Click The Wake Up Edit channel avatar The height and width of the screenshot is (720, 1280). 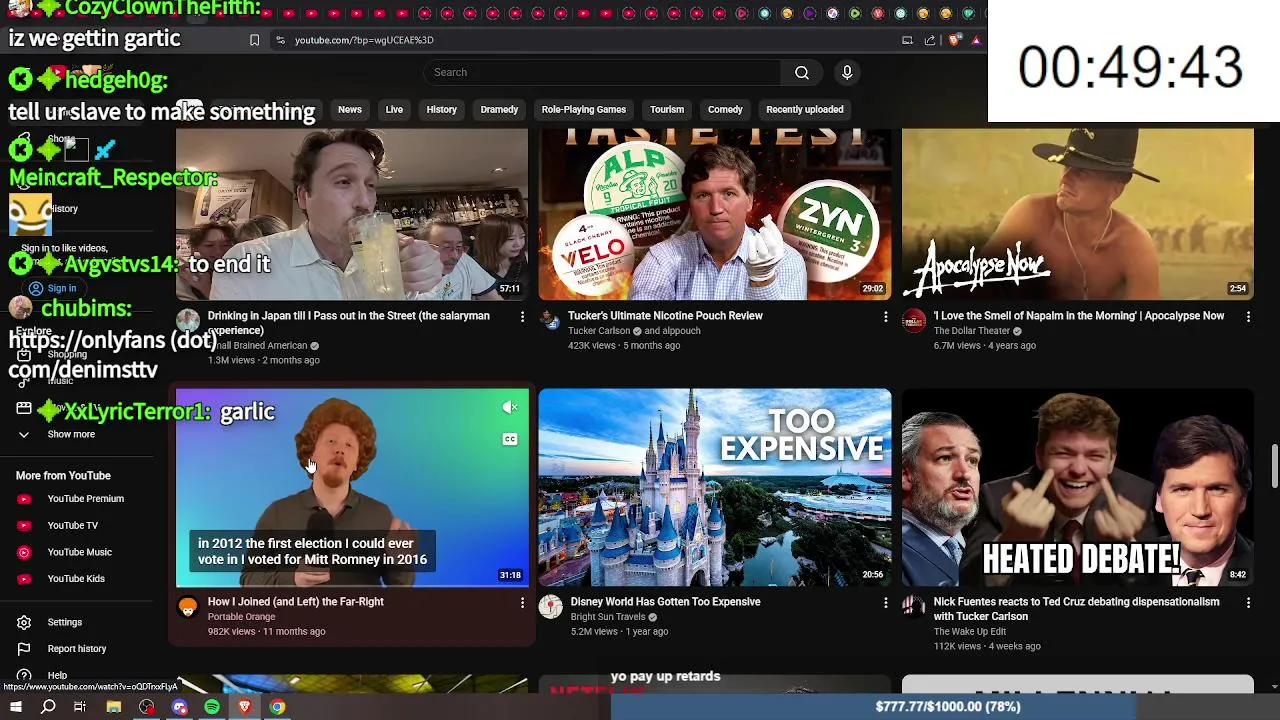[x=914, y=607]
